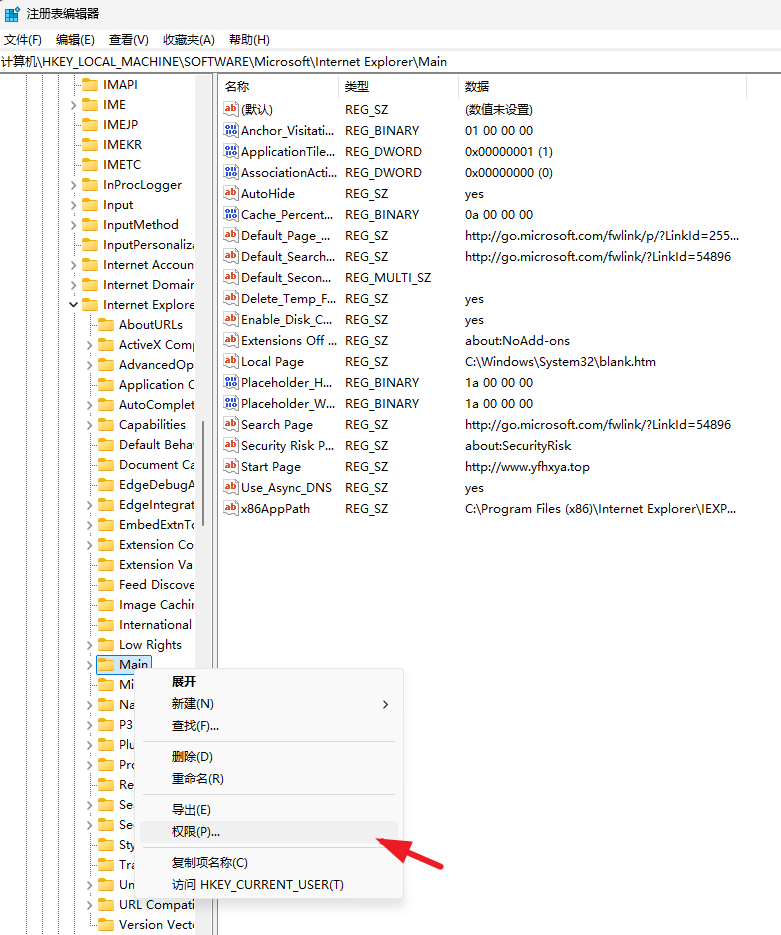Click the Placeholder_W... binary value icon
Image resolution: width=781 pixels, height=935 pixels.
coord(231,403)
